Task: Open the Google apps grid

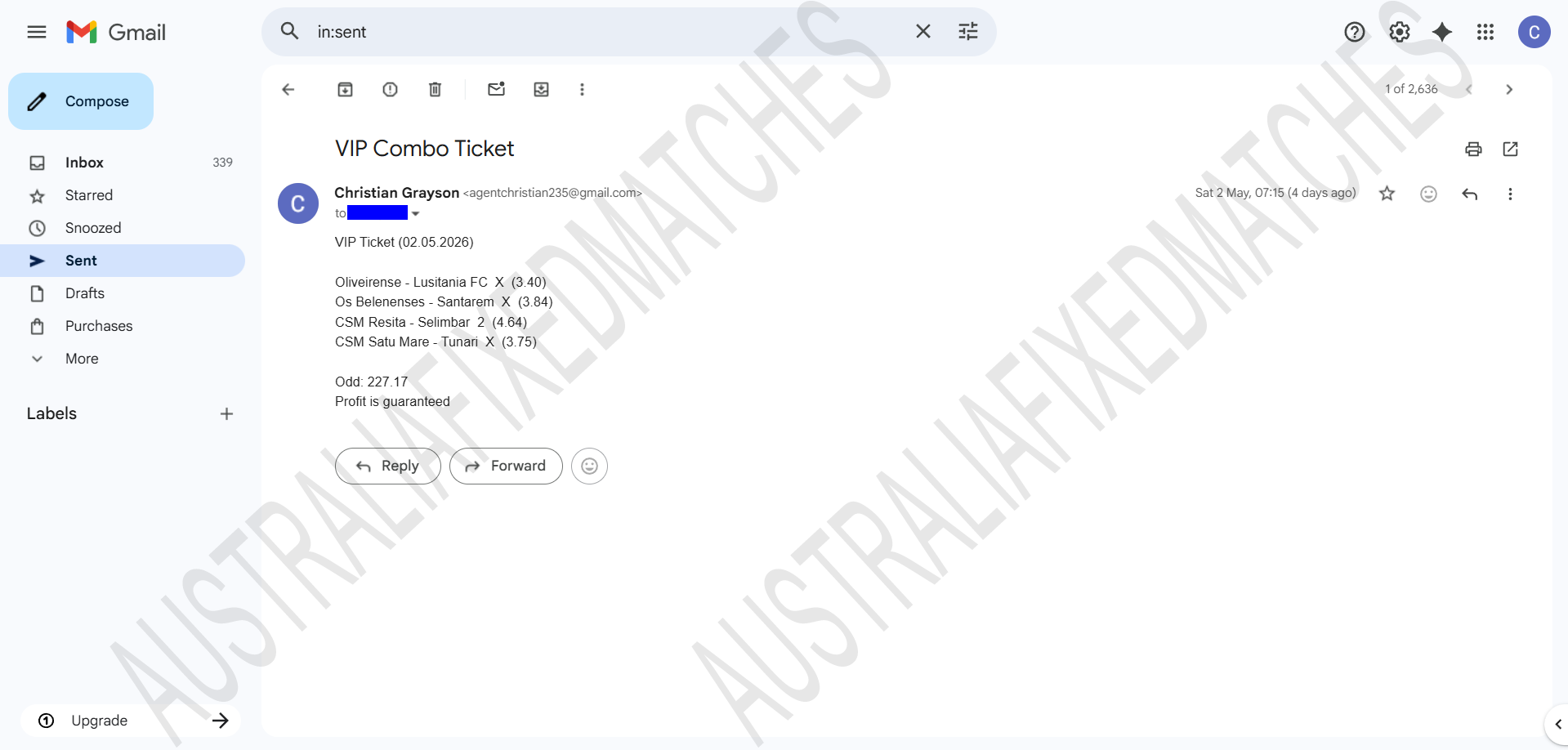Action: [1485, 32]
